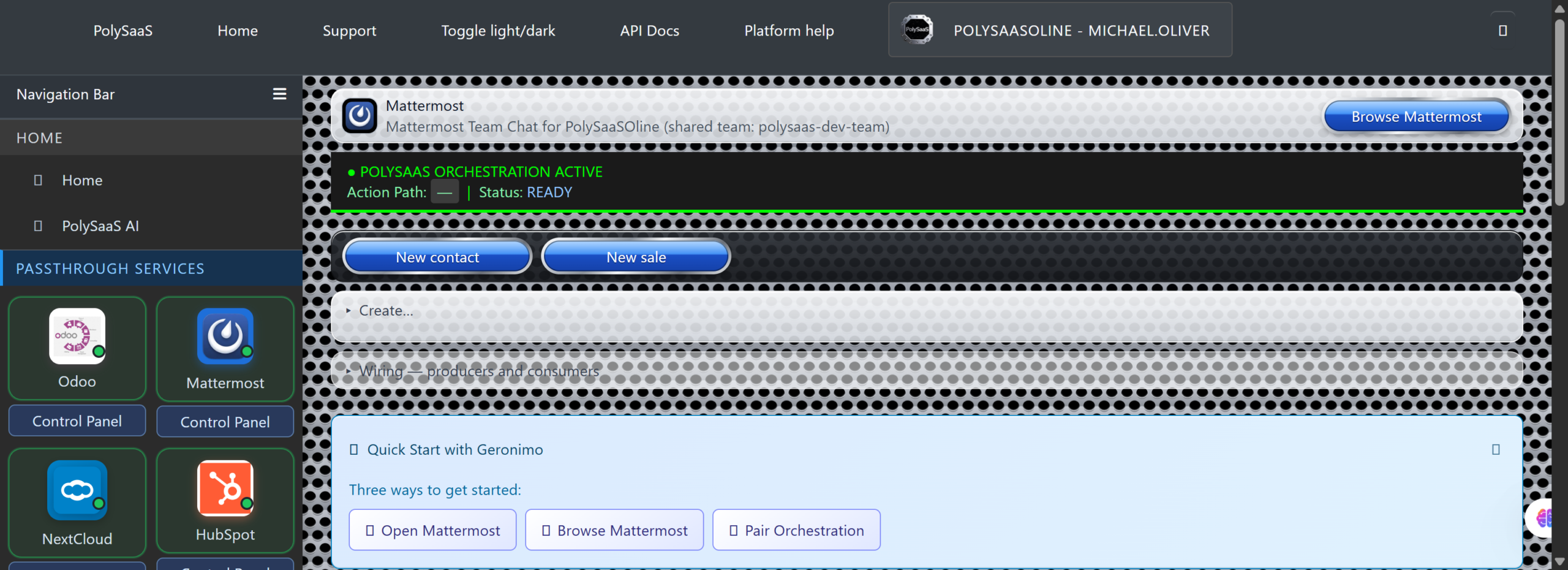Click the Three ways to get started text
Viewport: 1568px width, 570px height.
pyautogui.click(x=435, y=490)
